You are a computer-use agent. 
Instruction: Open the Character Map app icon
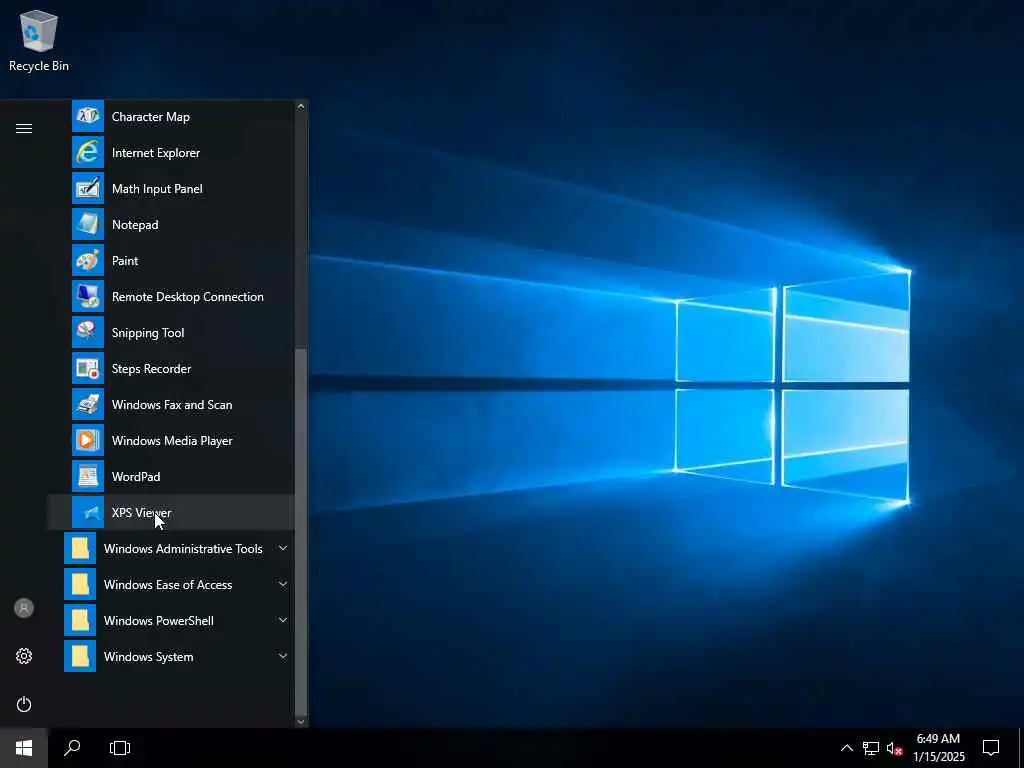[x=88, y=116]
